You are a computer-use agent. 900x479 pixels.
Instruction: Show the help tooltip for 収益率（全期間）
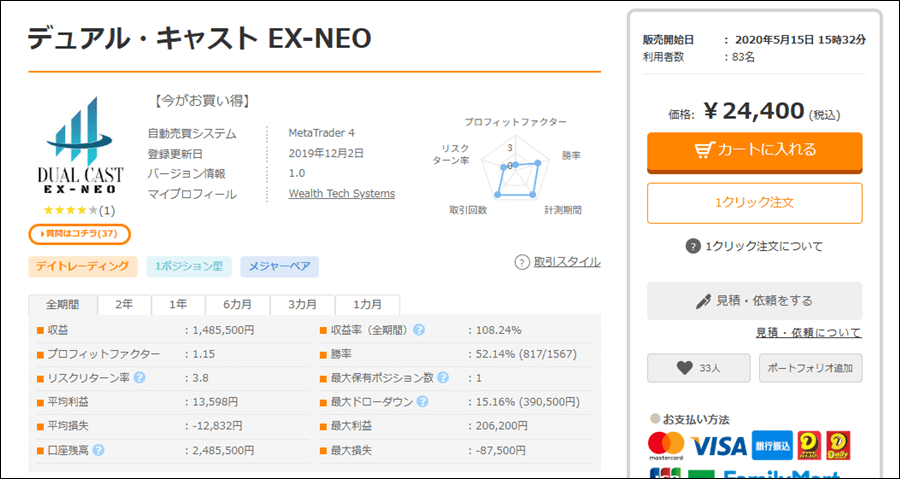pyautogui.click(x=419, y=330)
